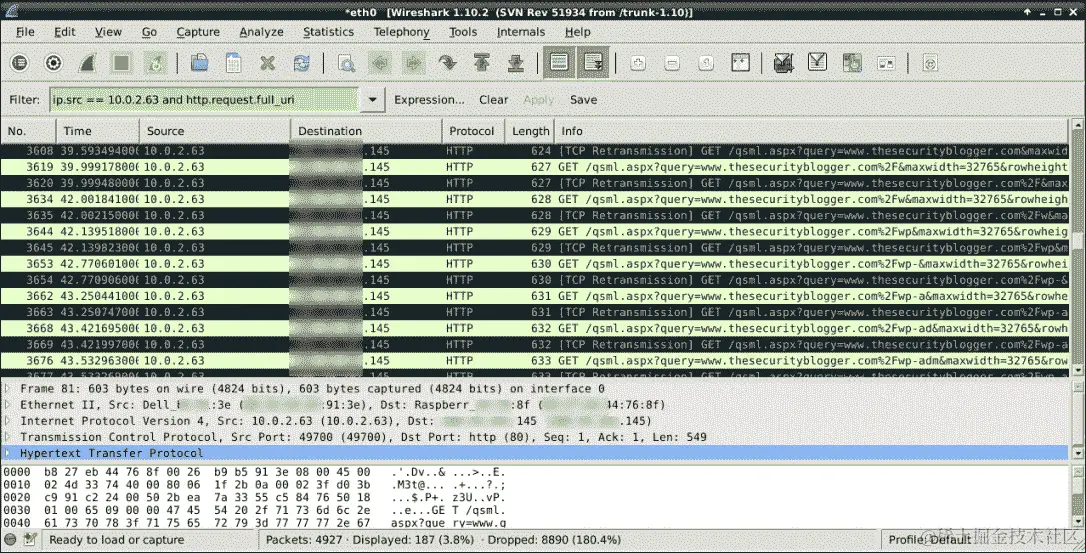The width and height of the screenshot is (1086, 553).
Task: Open the Help menu
Action: click(x=578, y=32)
